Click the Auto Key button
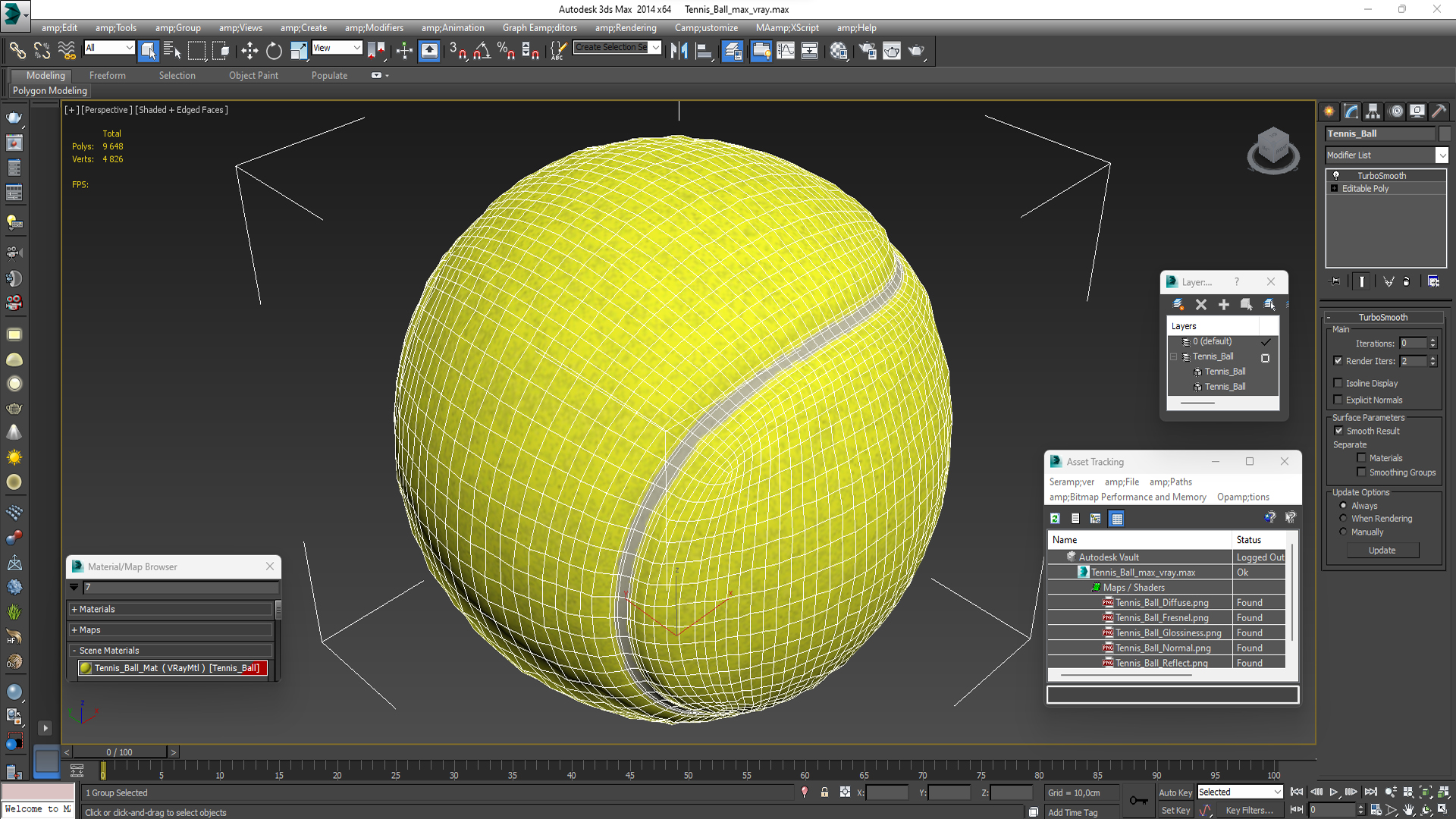Viewport: 1456px width, 819px height. (x=1175, y=792)
